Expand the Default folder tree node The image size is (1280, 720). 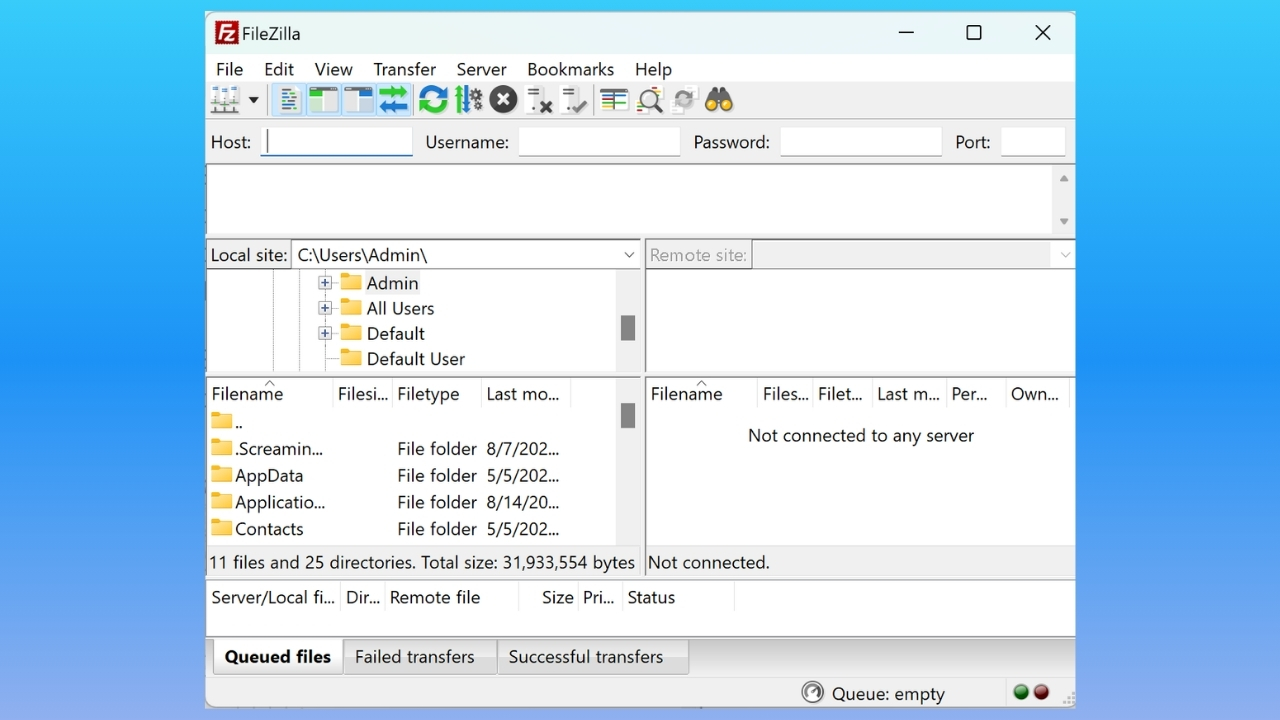click(x=325, y=333)
